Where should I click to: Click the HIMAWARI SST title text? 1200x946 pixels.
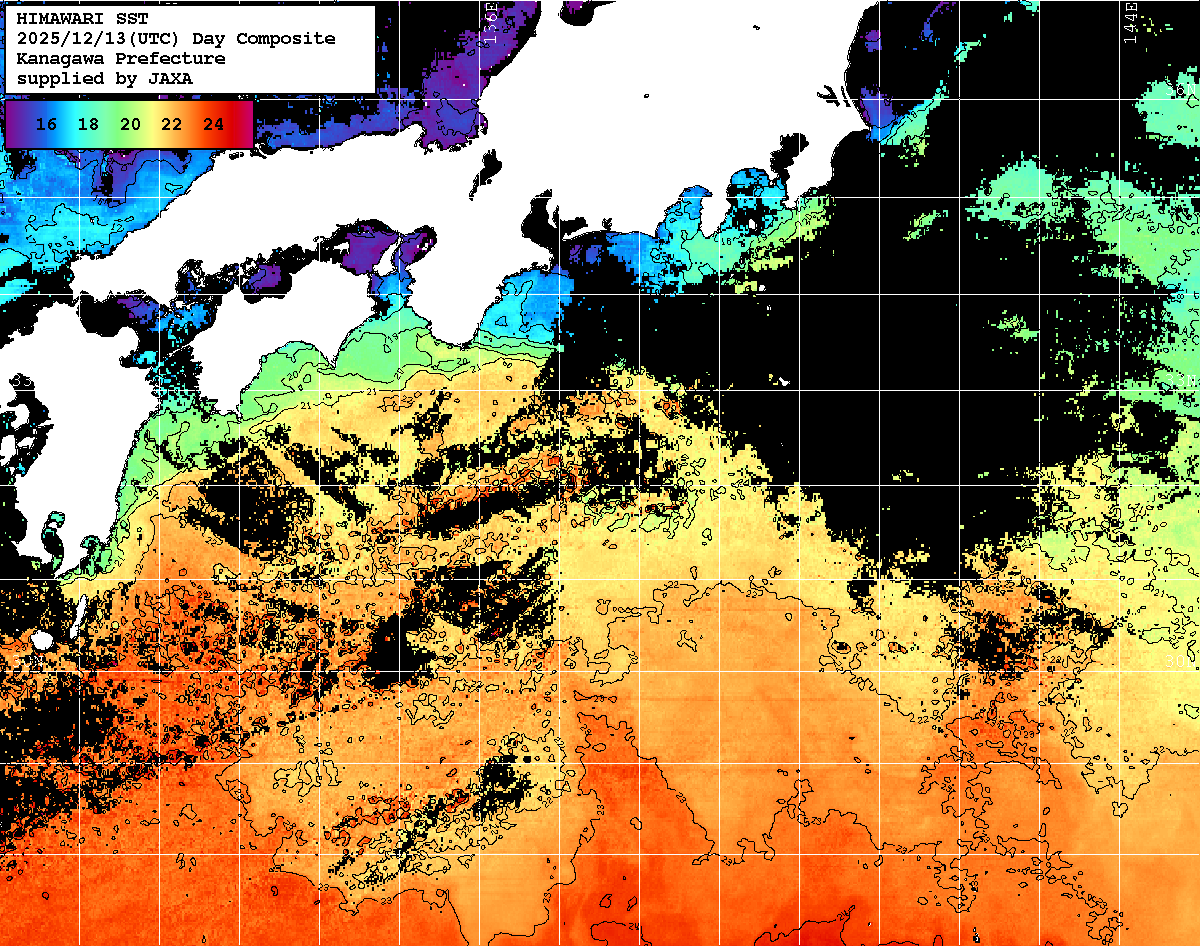[81, 20]
